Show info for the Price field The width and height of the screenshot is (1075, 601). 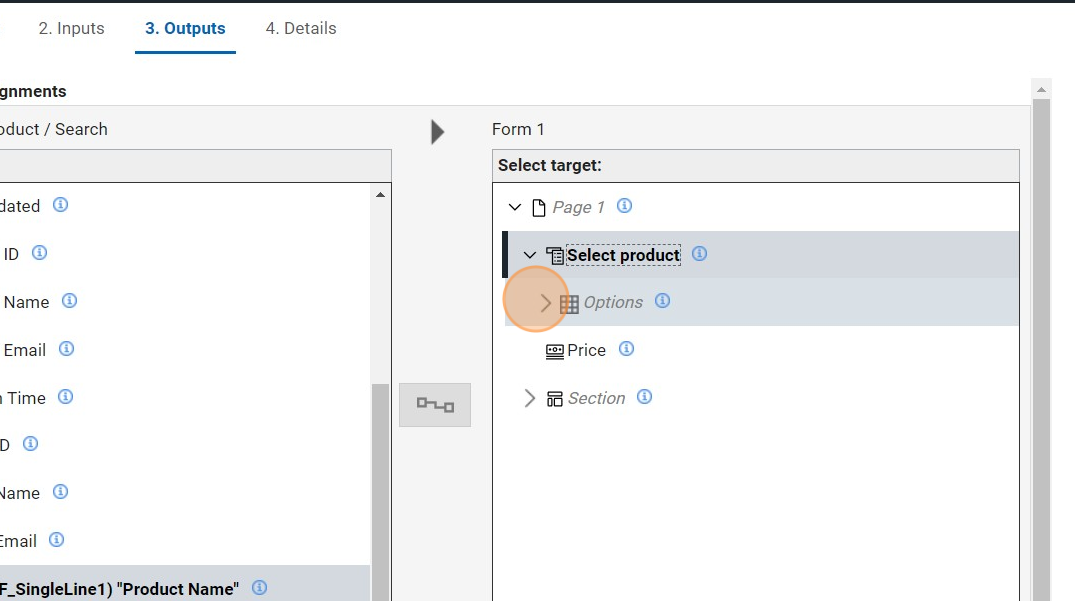[626, 349]
